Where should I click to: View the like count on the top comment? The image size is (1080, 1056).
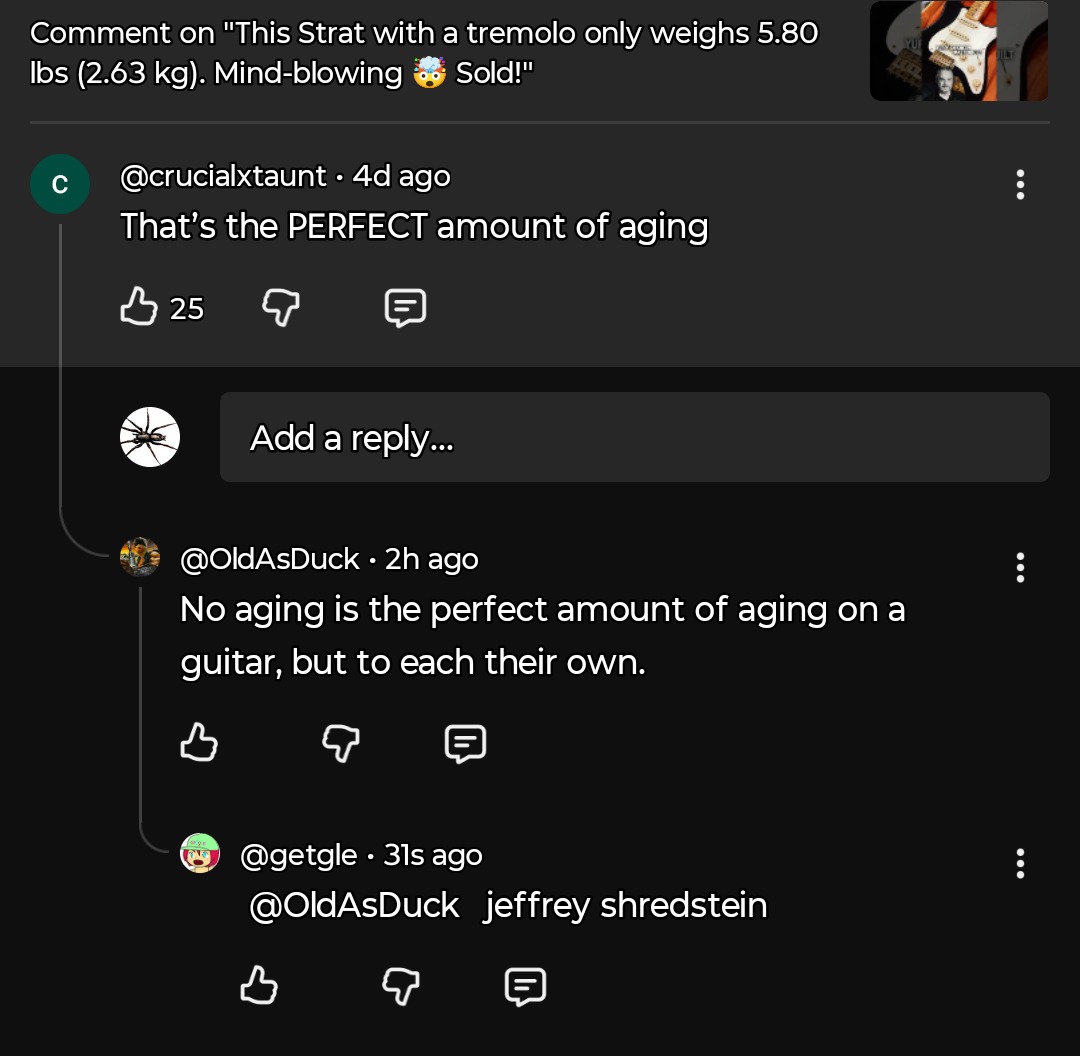(184, 309)
